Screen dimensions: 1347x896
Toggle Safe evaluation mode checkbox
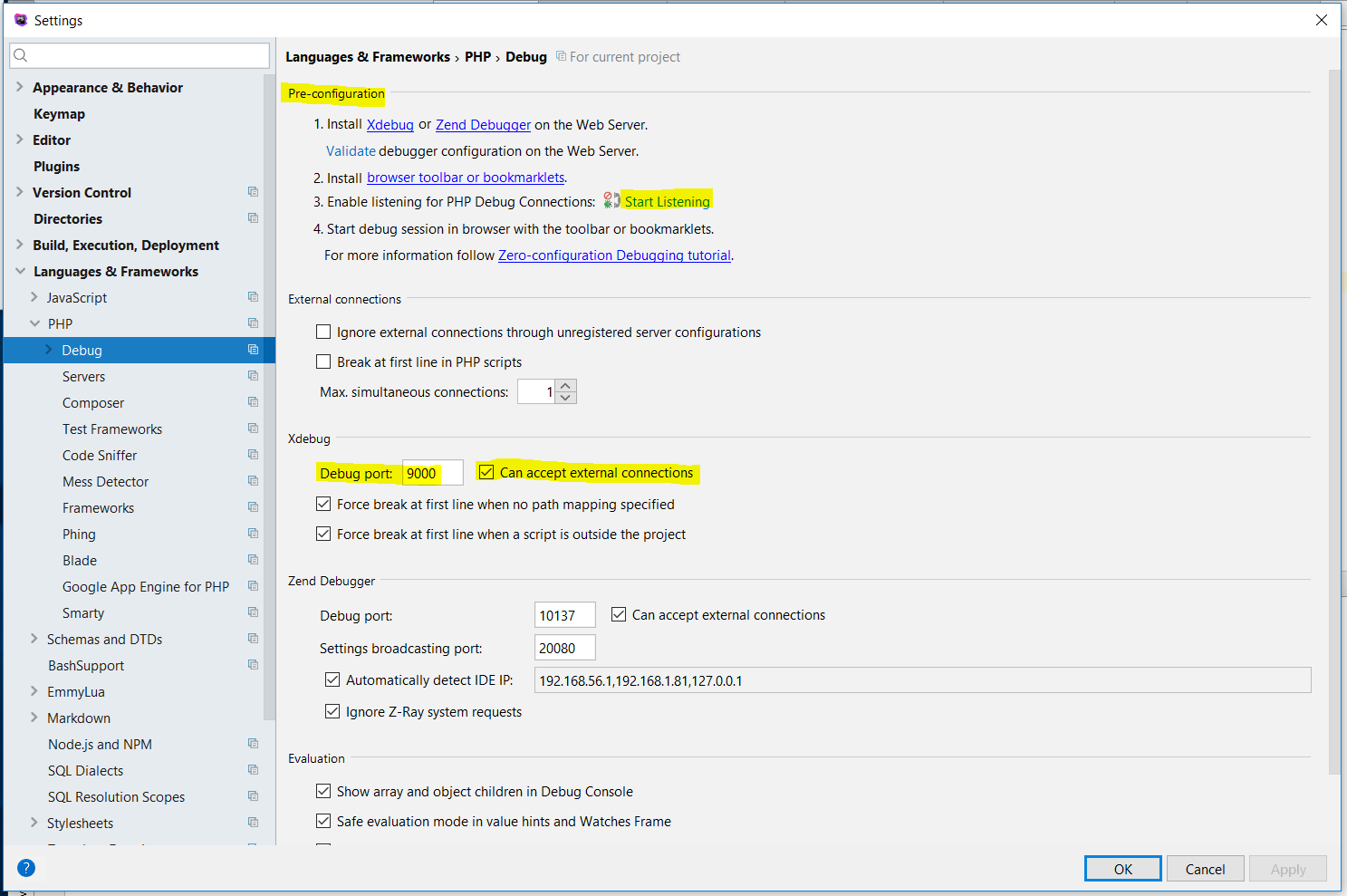(x=323, y=821)
